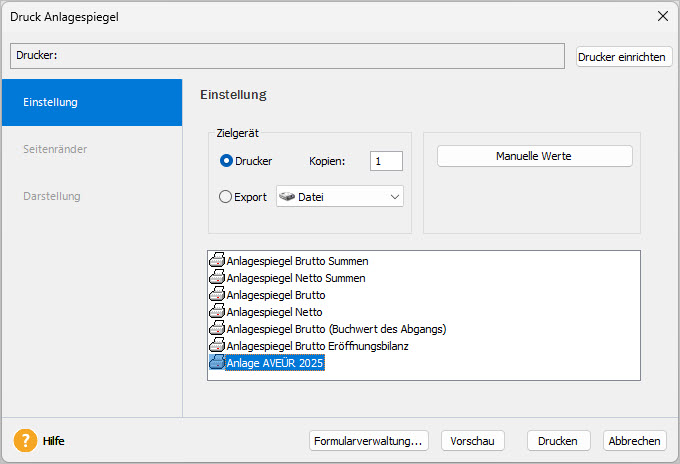Click Drucker einrichten button

[x=624, y=57]
